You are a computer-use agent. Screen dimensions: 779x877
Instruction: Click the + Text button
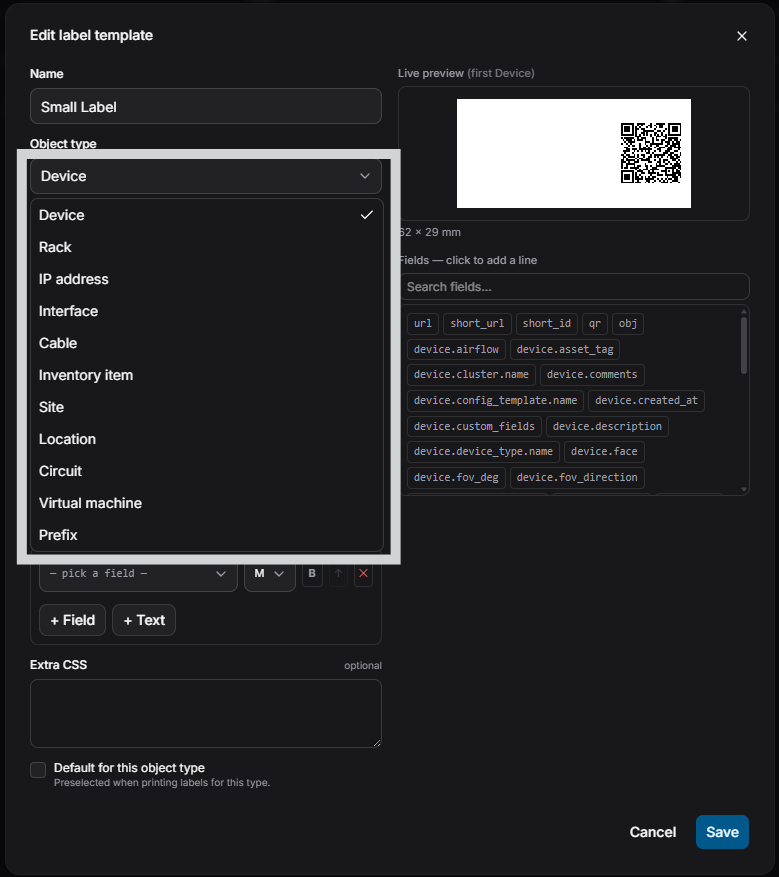(x=144, y=620)
